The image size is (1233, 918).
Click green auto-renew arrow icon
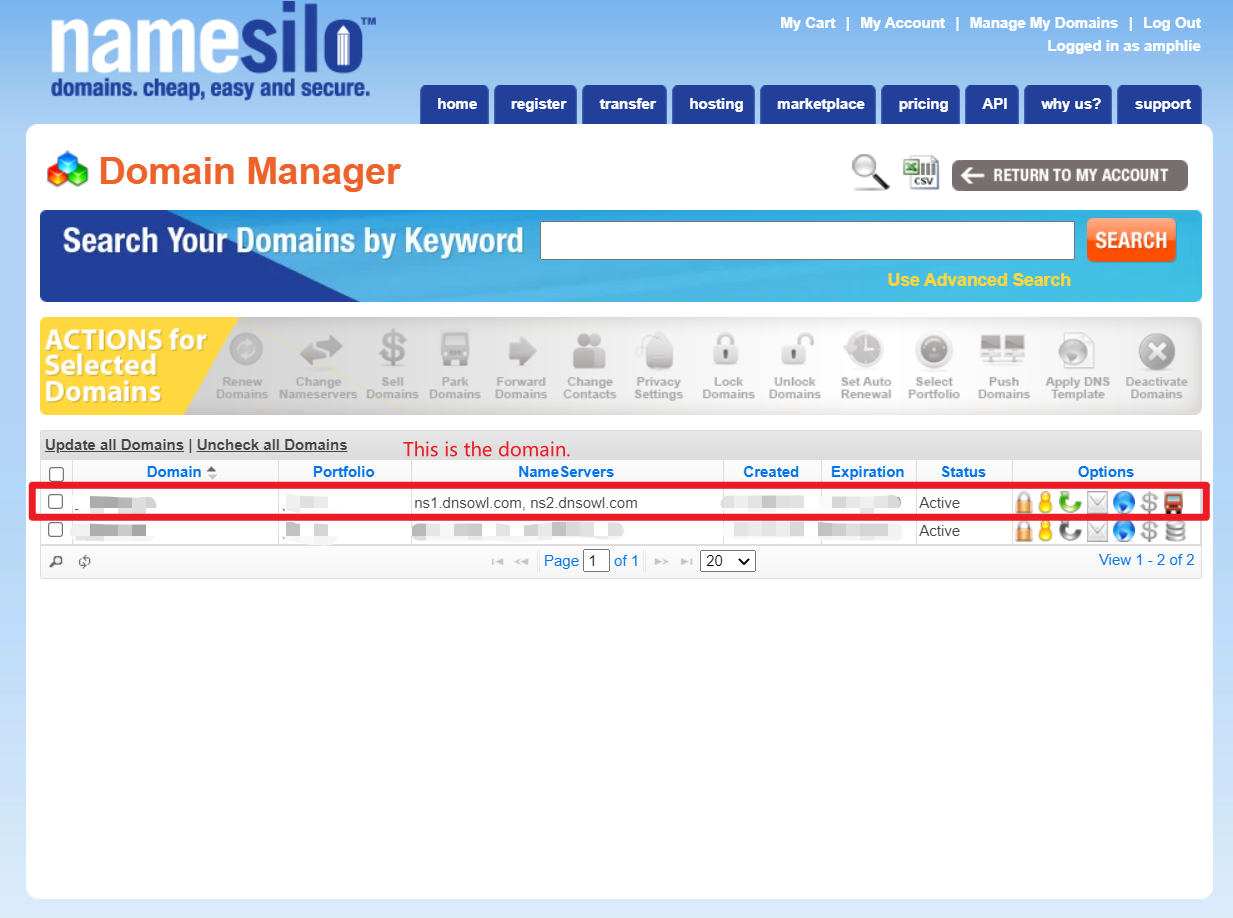(1070, 502)
